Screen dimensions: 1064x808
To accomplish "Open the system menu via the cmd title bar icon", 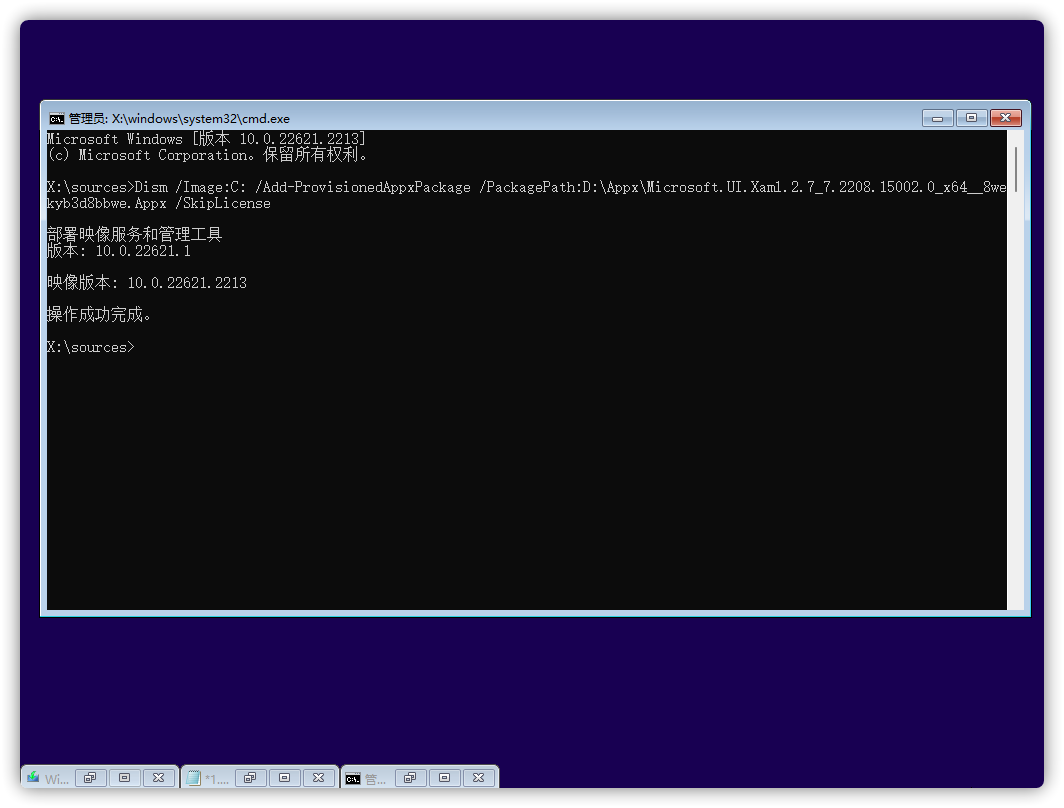I will [57, 118].
